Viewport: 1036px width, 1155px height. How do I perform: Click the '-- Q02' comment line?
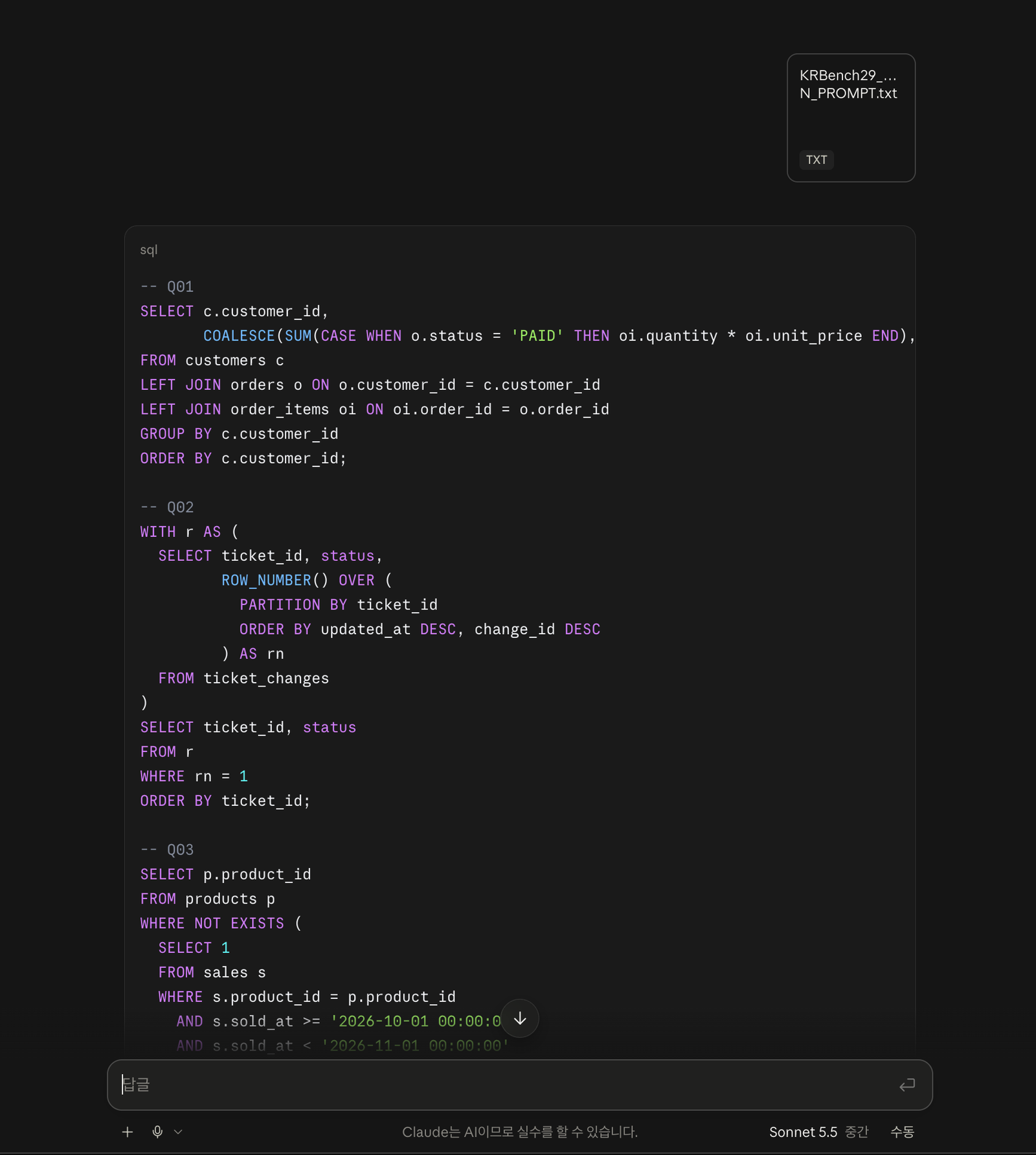tap(167, 507)
